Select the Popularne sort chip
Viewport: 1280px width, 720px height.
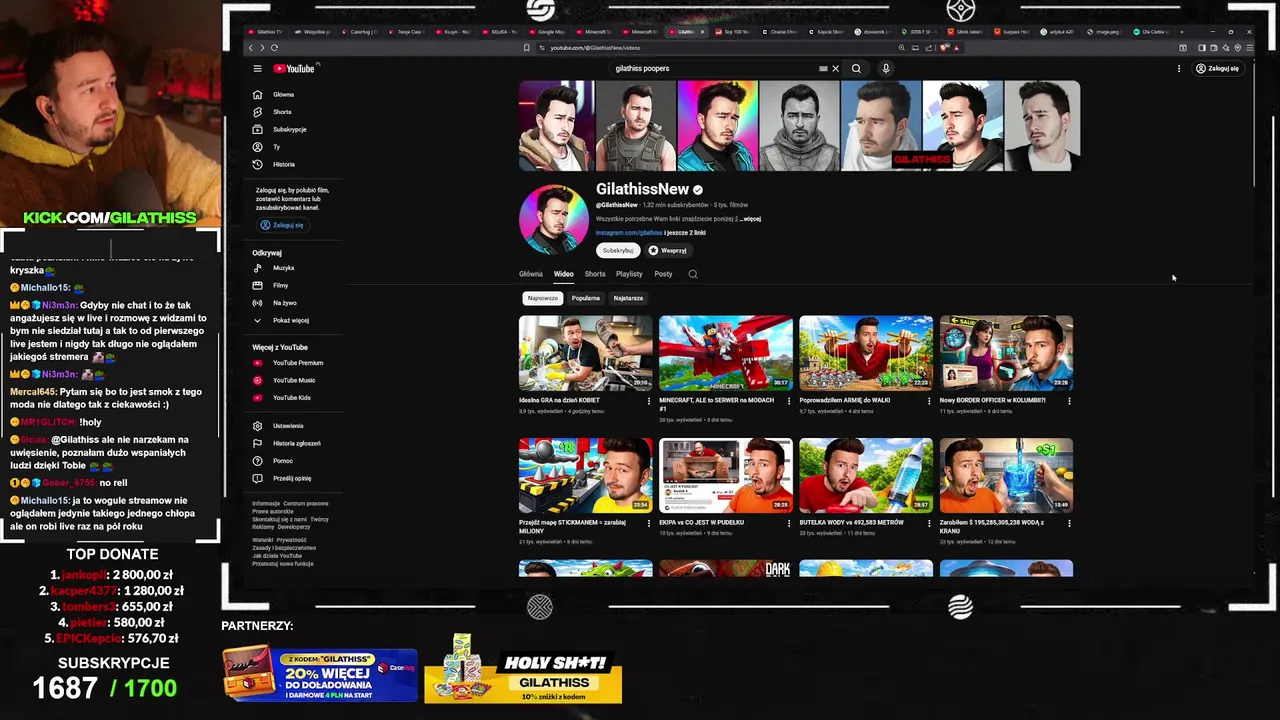586,298
